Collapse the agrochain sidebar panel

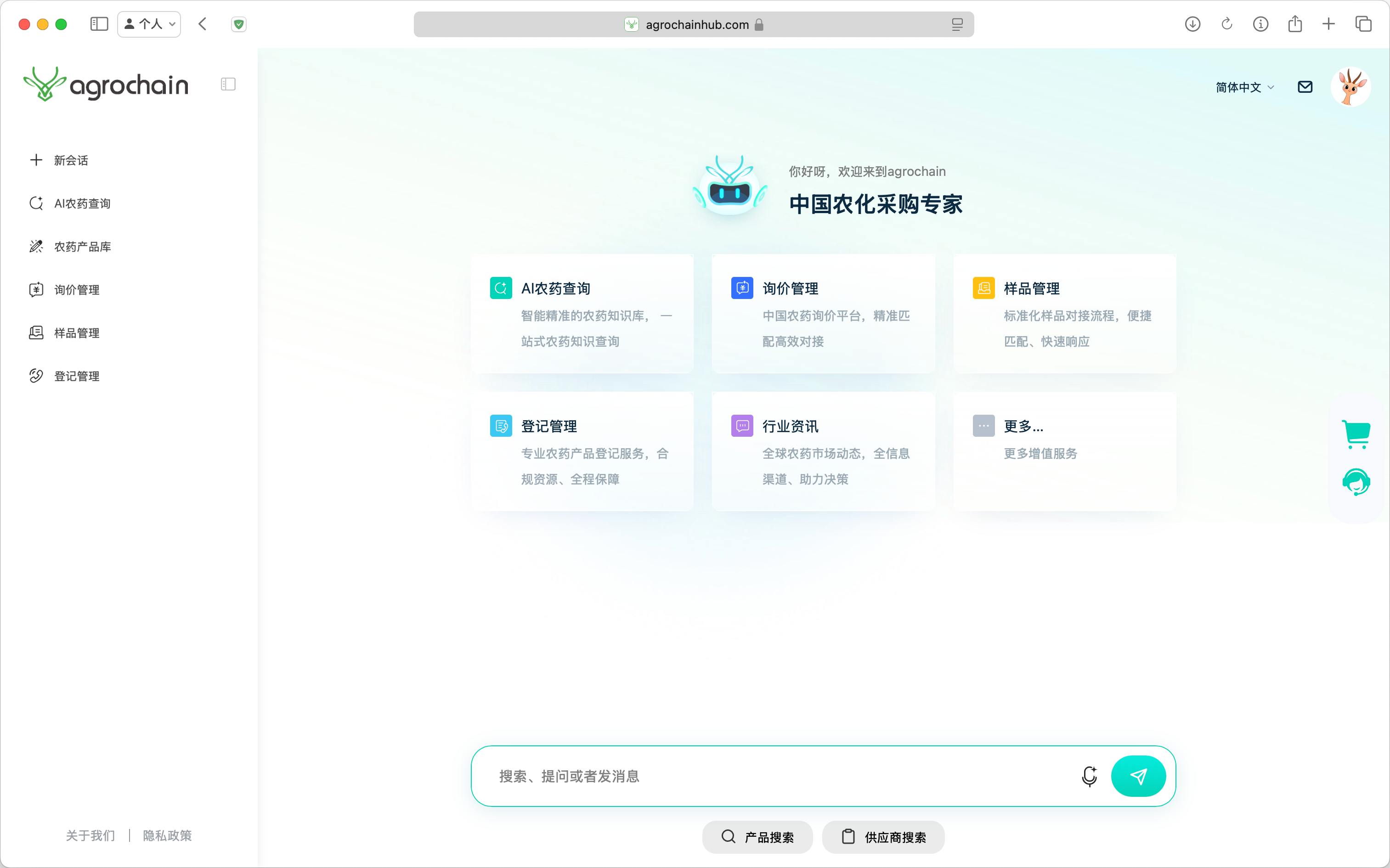(228, 85)
